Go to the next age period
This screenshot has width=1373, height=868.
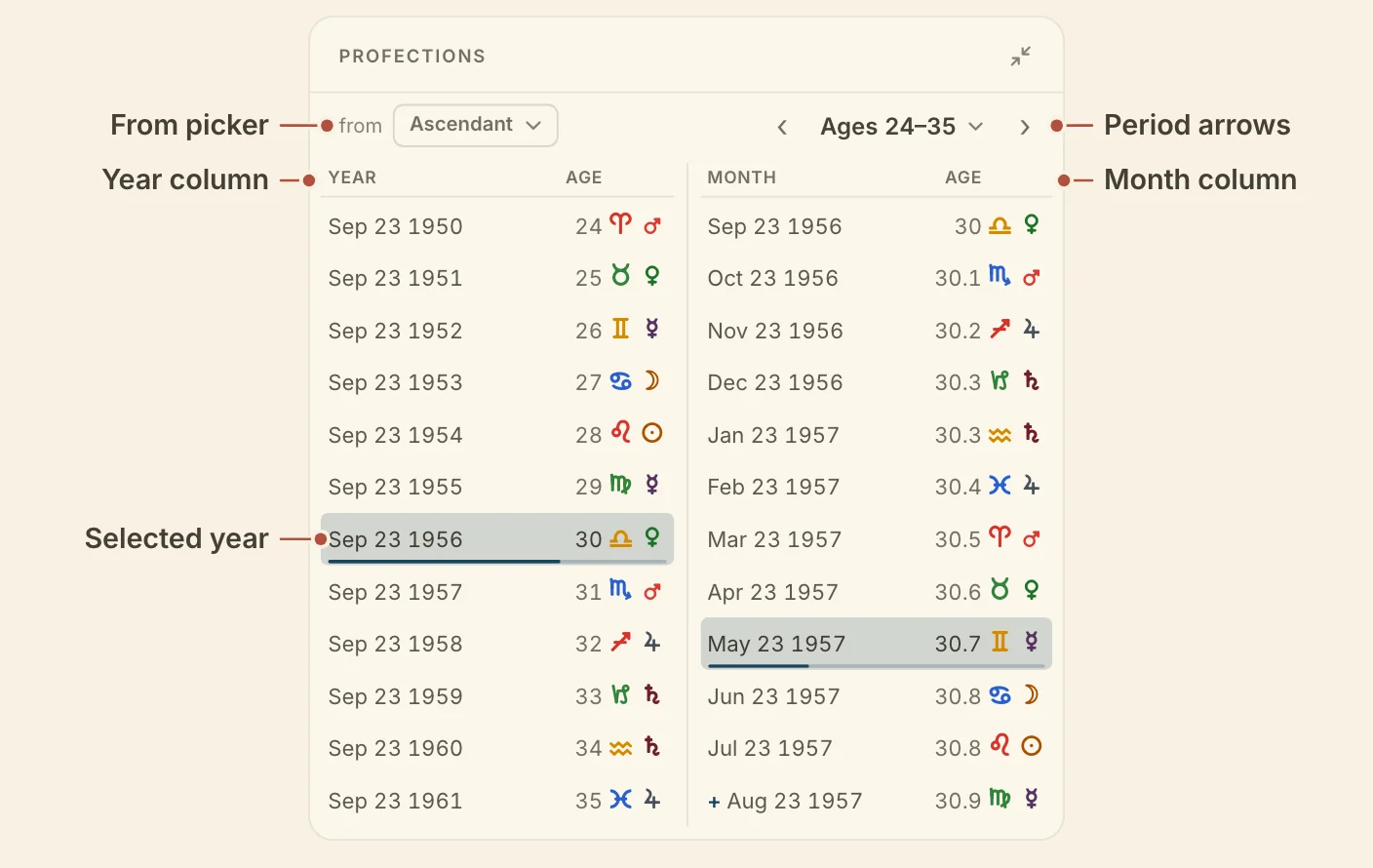click(1024, 127)
